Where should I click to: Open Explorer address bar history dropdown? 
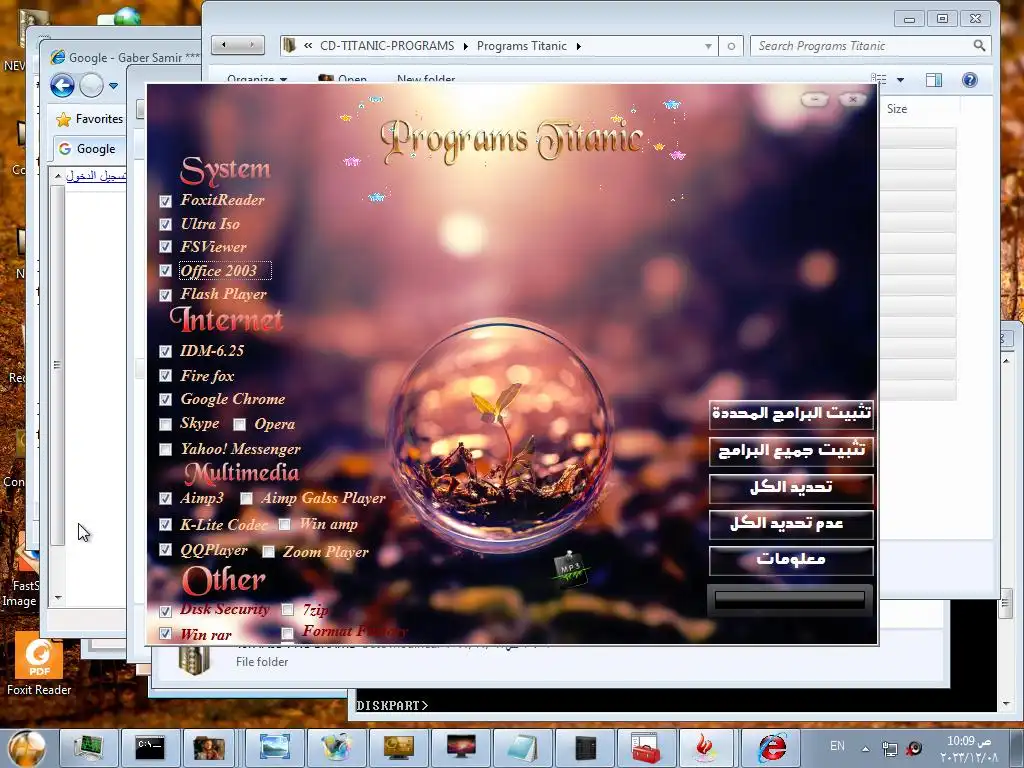point(708,46)
